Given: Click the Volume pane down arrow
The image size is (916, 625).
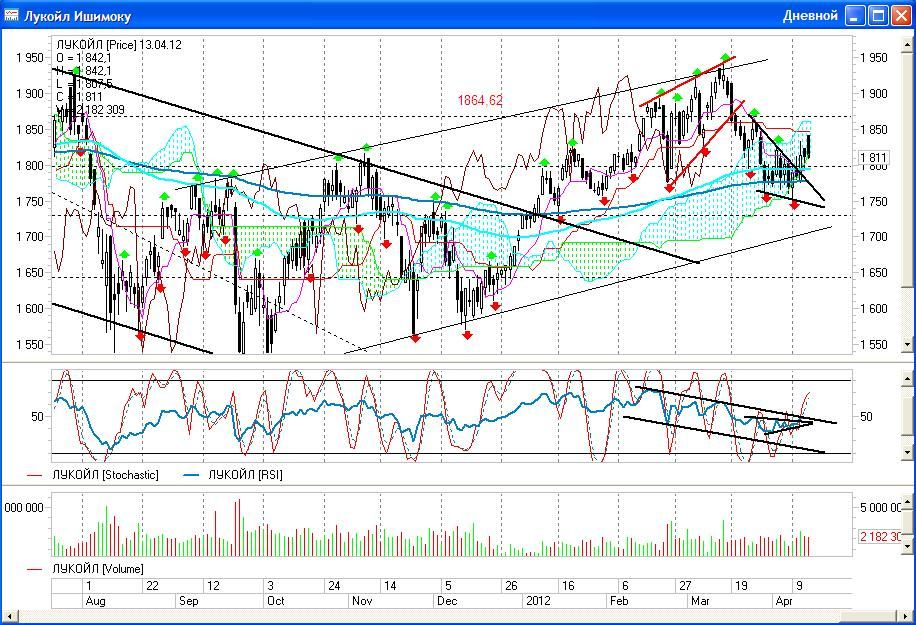Looking at the screenshot, I should click(908, 546).
